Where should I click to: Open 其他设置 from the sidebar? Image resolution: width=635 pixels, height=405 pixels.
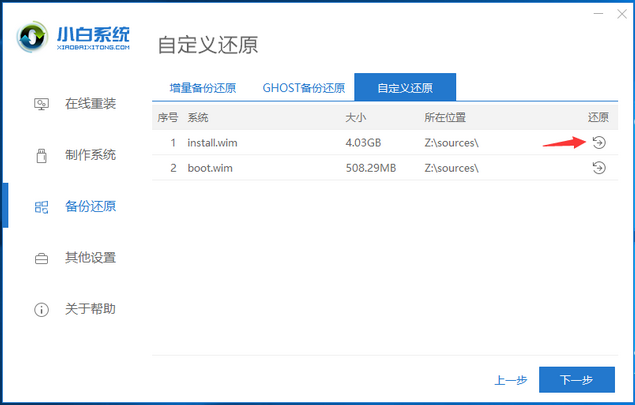90,258
